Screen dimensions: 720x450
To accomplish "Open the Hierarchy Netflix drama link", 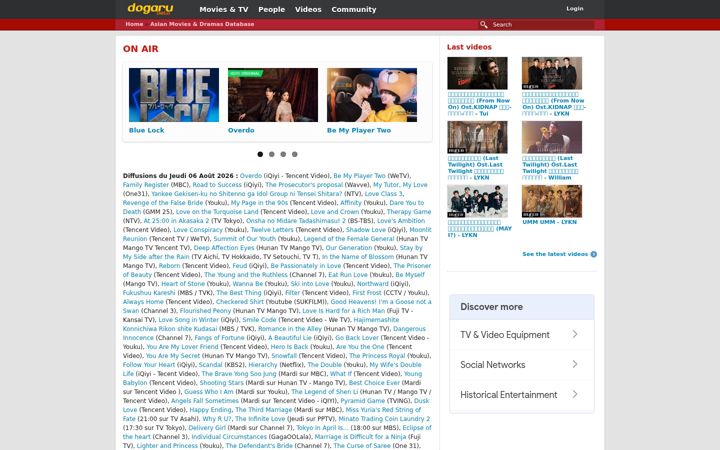I will 263,365.
